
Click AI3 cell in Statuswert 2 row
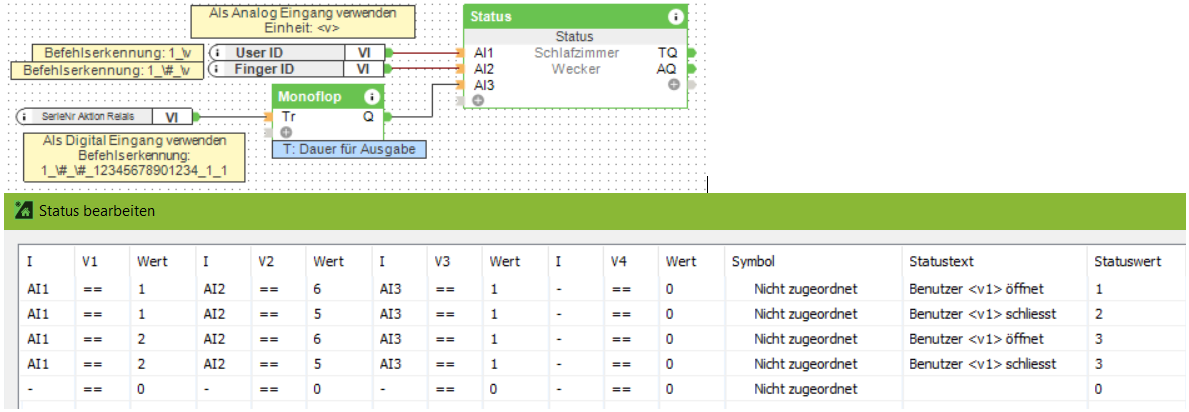click(x=400, y=313)
